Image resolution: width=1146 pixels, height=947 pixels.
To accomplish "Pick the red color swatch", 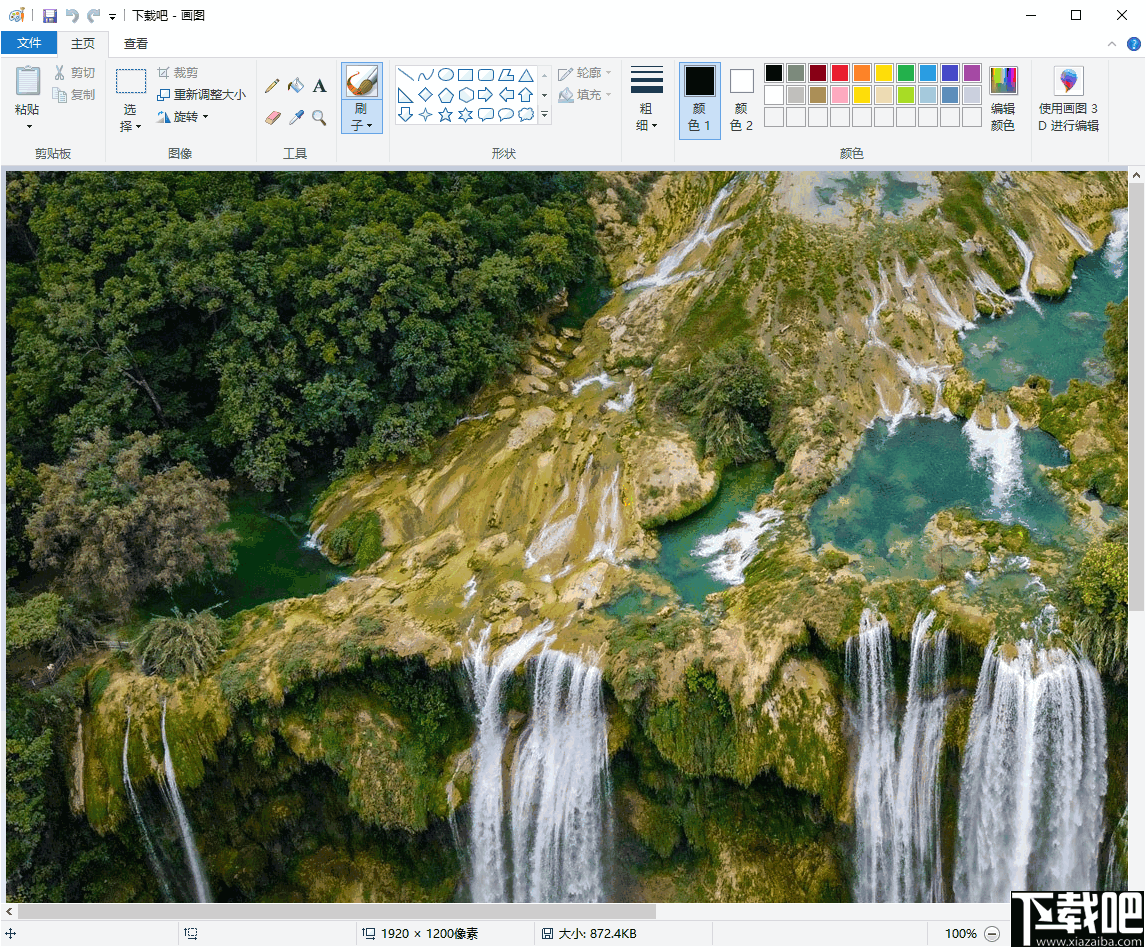I will point(840,73).
